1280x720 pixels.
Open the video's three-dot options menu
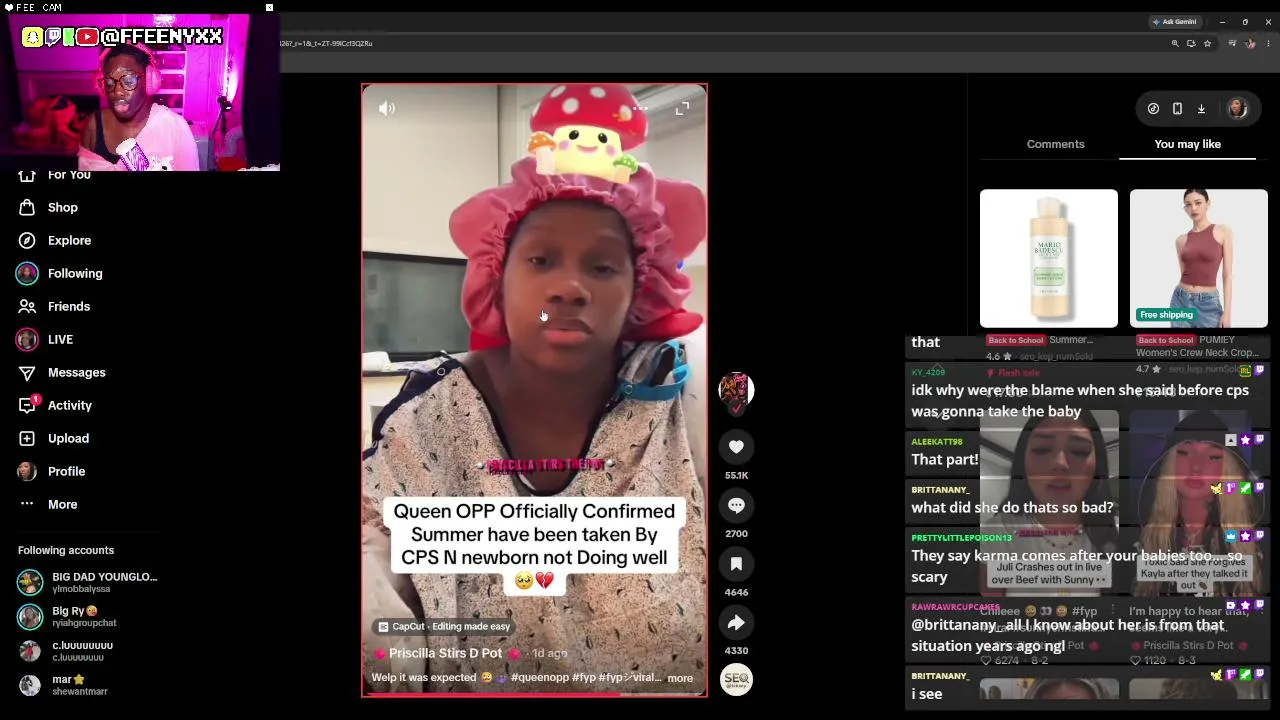640,108
